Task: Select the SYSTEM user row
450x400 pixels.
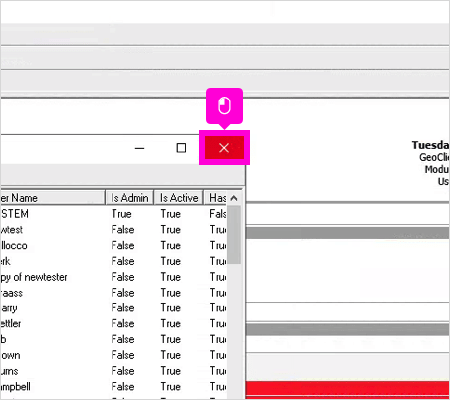Action: (113, 214)
